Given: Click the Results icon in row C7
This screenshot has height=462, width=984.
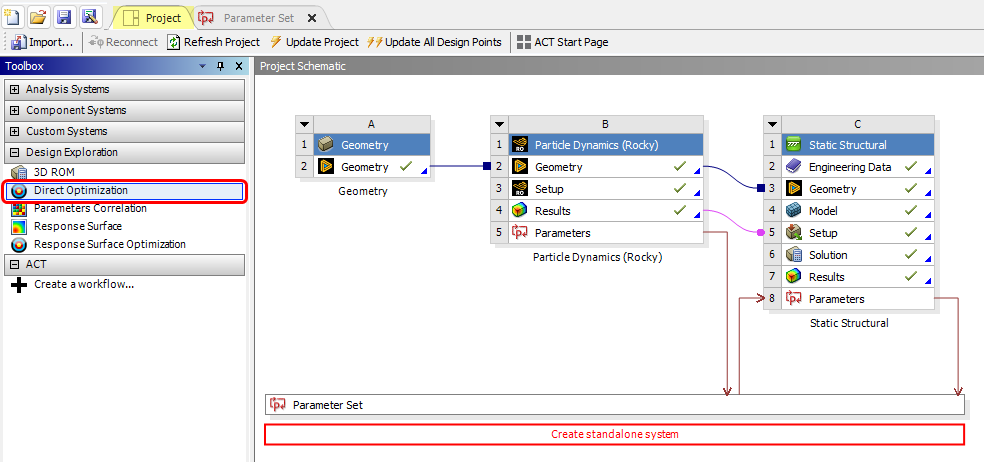Looking at the screenshot, I should click(794, 277).
